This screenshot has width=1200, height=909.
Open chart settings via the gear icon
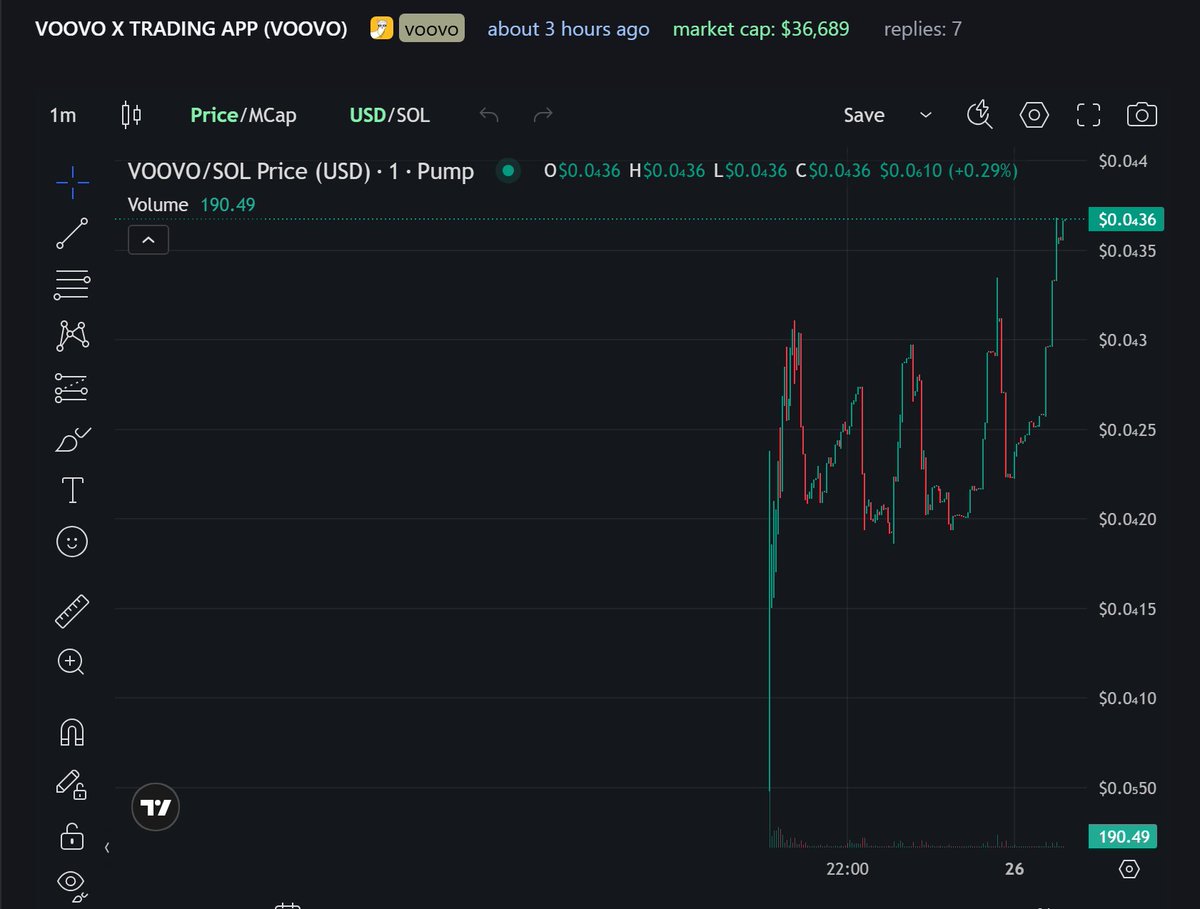[x=1034, y=115]
